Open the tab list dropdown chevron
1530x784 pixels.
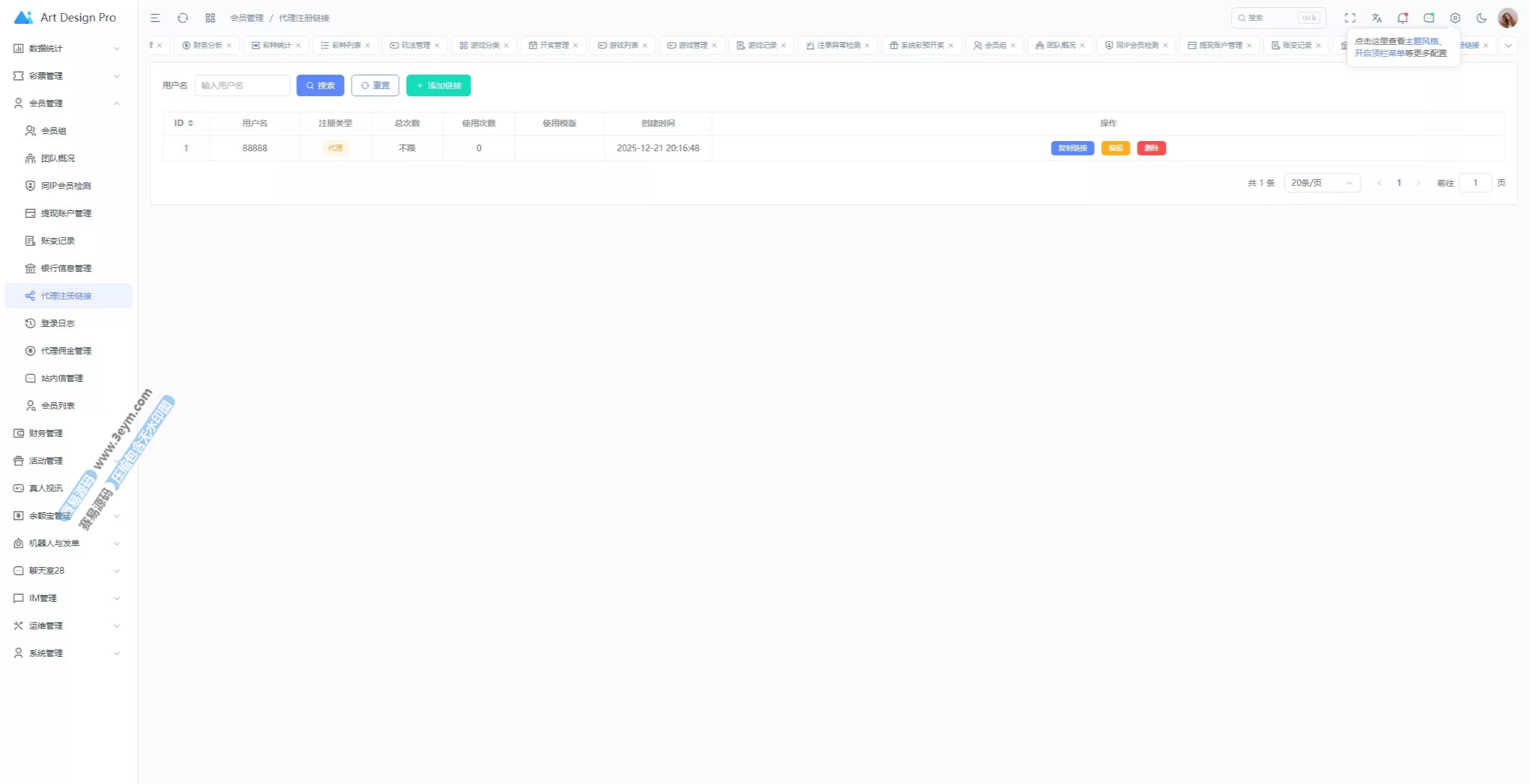tap(1508, 45)
